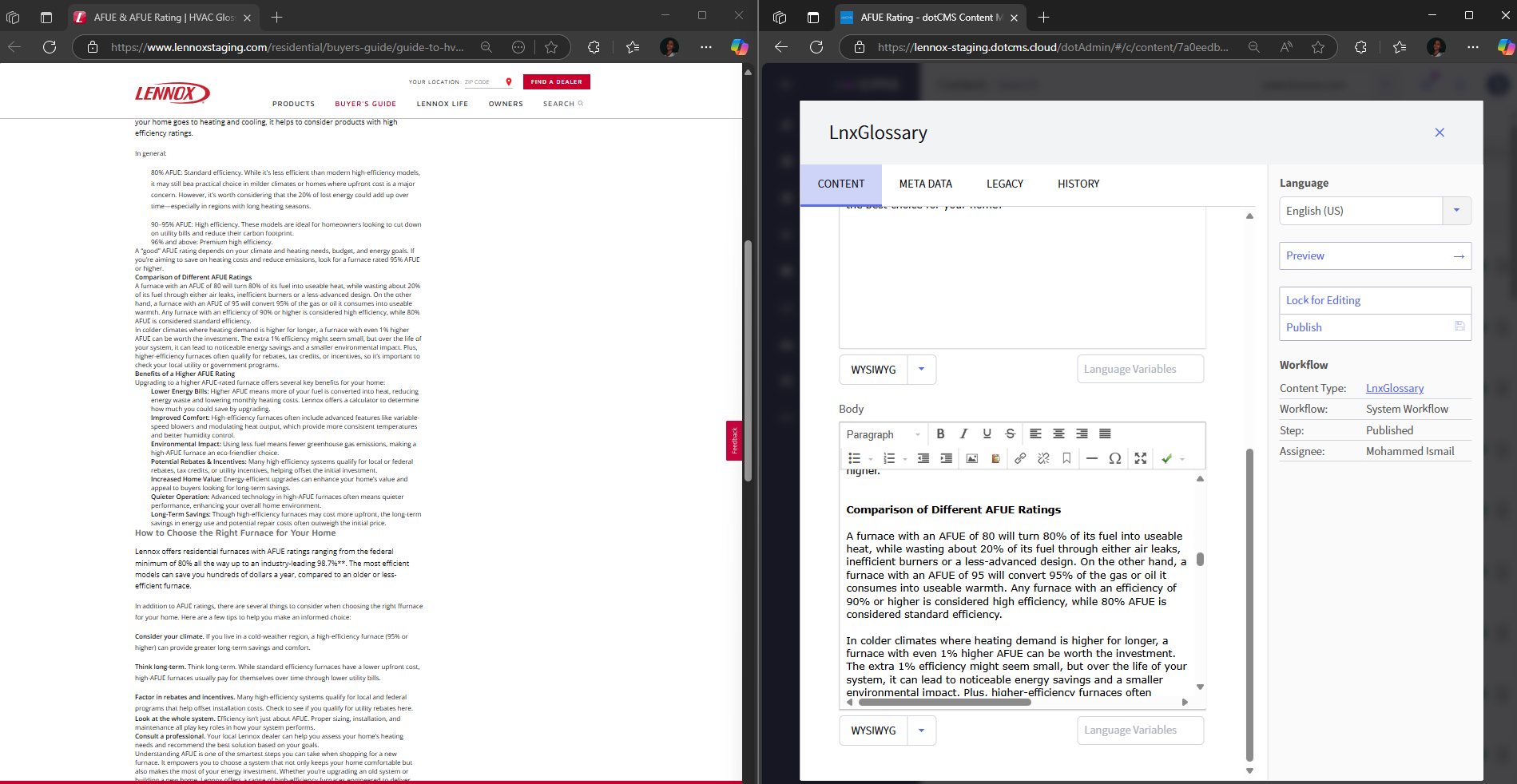
Task: Increase indent in Body editor
Action: click(946, 458)
